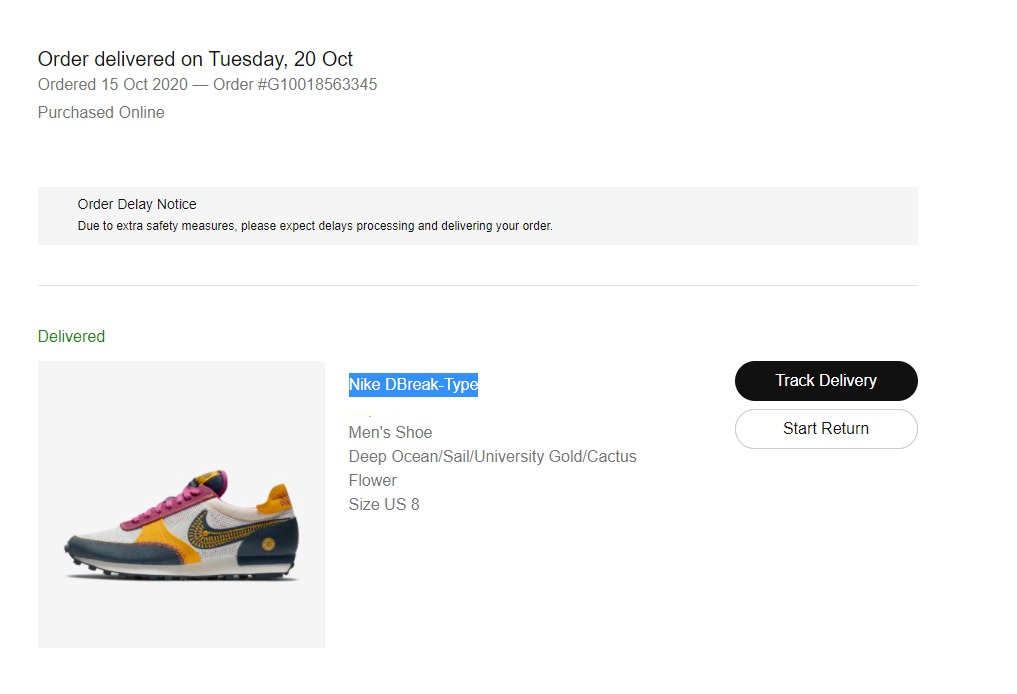Click the delay notice safety measures message
Viewport: 1017px width, 694px height.
coord(315,226)
